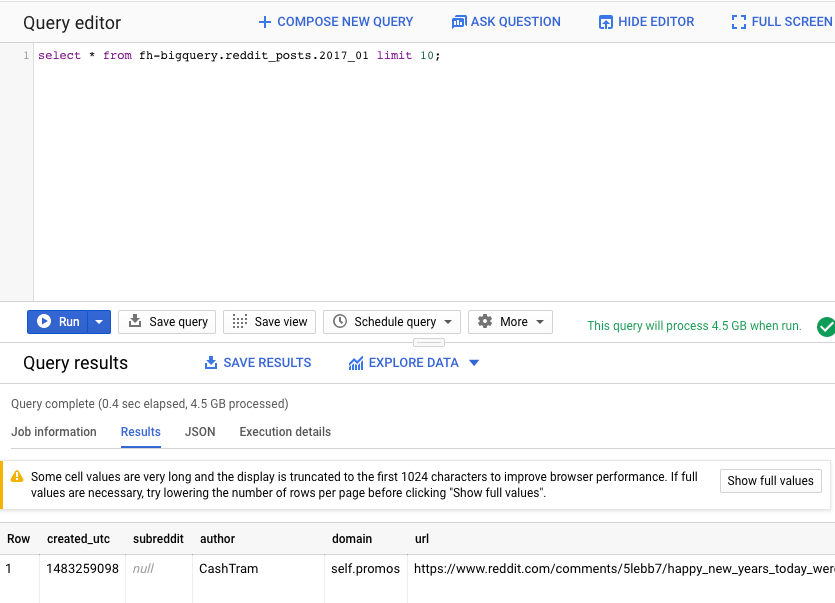Click the green query validation checkmark
Image resolution: width=835 pixels, height=603 pixels.
(826, 326)
